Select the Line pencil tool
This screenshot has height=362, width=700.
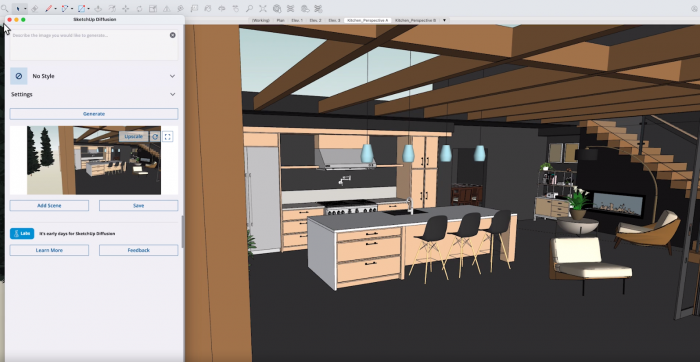(49, 8)
